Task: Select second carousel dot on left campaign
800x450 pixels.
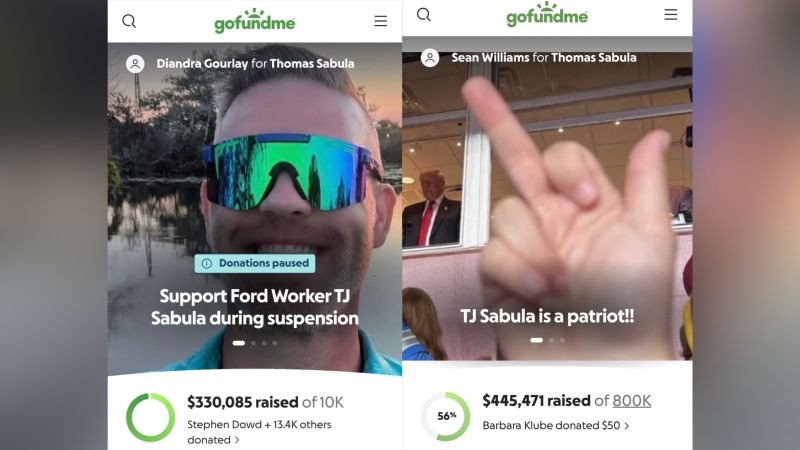Action: (254, 343)
